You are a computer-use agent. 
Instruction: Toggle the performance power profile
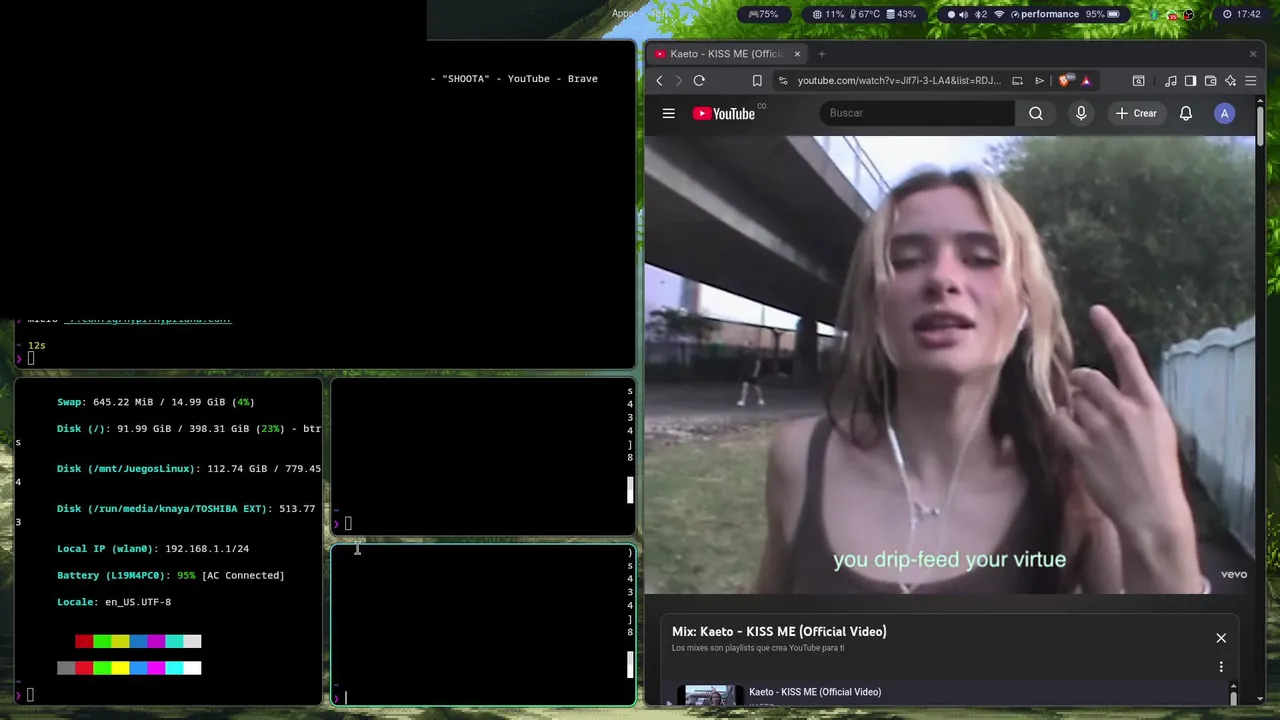tap(1044, 14)
